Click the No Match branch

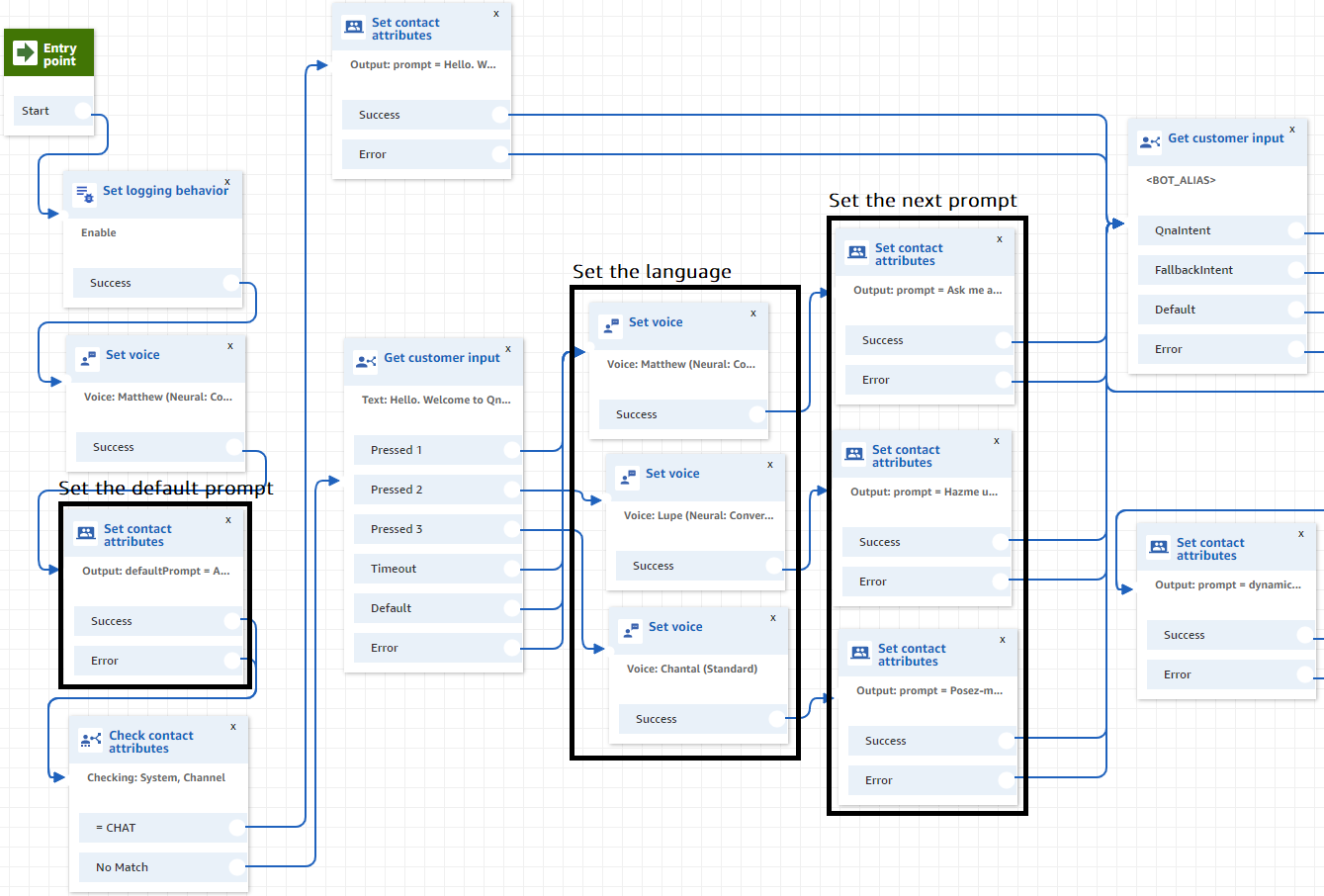pyautogui.click(x=119, y=867)
